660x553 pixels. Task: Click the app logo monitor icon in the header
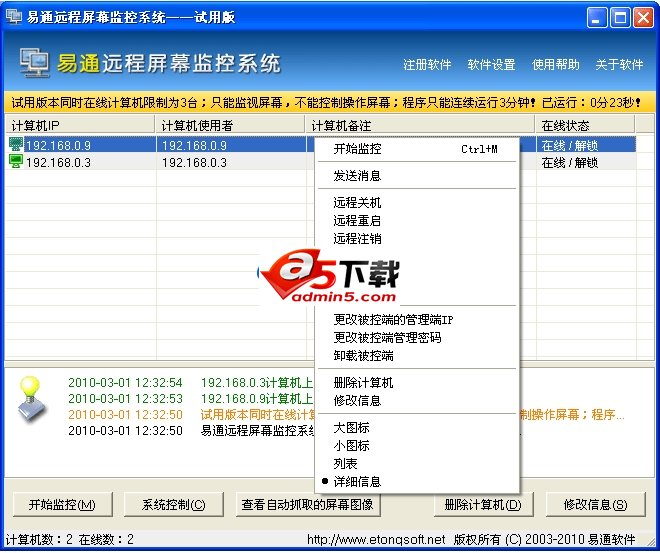[34, 63]
